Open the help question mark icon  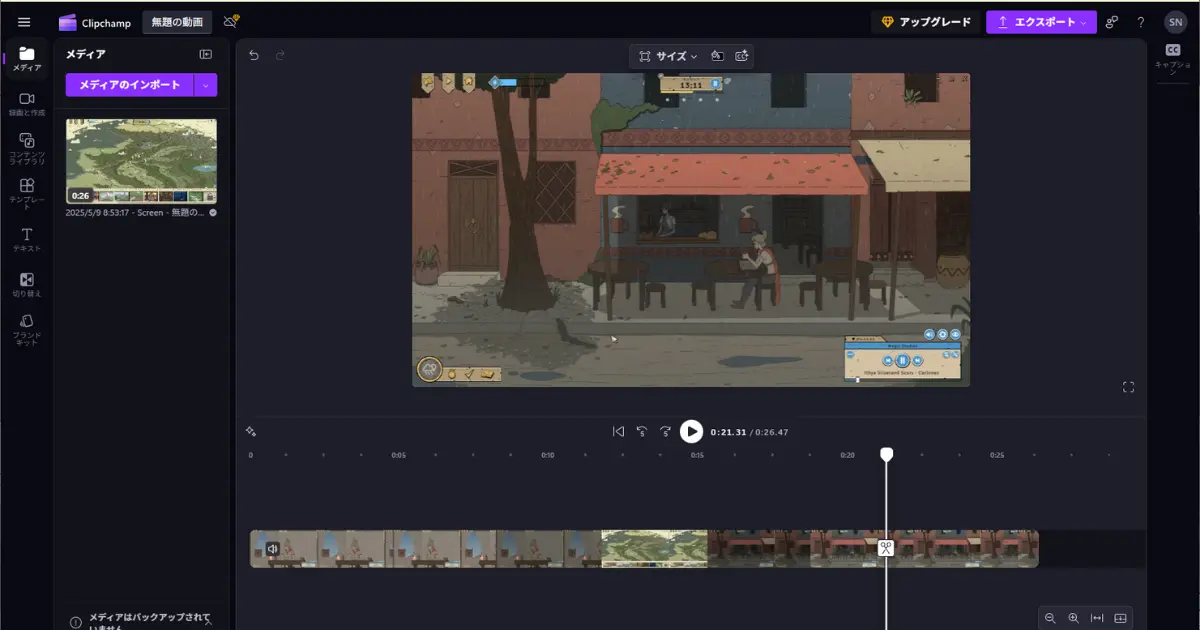click(x=1141, y=22)
